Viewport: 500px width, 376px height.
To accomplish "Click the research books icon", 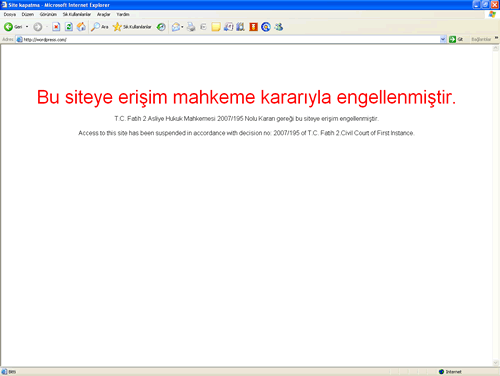I will 240,27.
